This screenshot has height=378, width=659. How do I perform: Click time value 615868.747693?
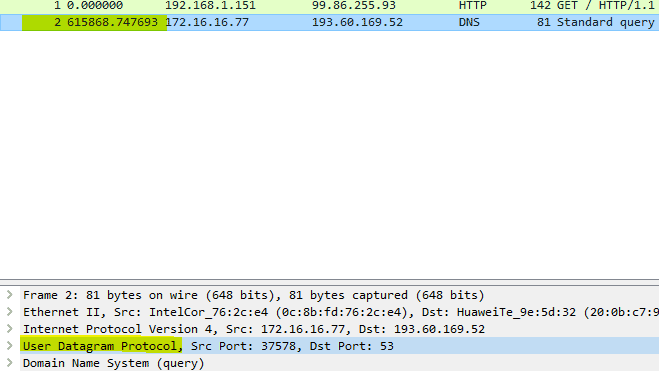tap(112, 22)
